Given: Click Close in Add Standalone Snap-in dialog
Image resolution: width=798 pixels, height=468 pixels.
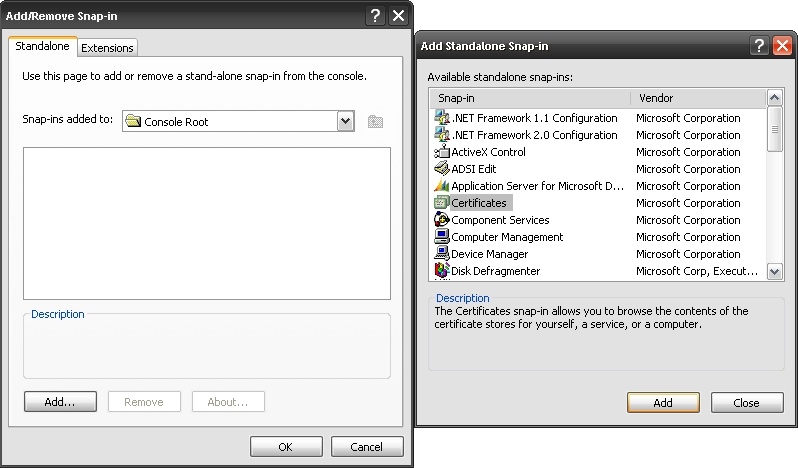Looking at the screenshot, I should point(747,403).
